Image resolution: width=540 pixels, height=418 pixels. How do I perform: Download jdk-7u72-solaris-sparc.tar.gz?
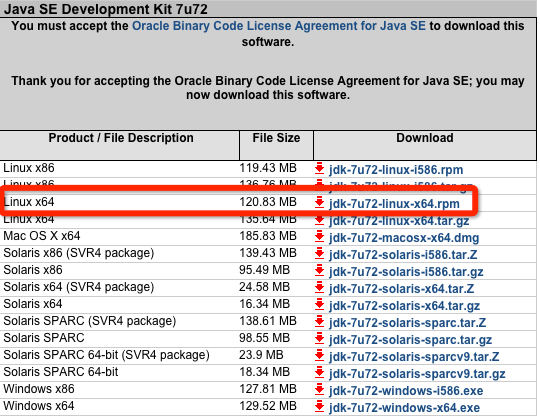(410, 340)
